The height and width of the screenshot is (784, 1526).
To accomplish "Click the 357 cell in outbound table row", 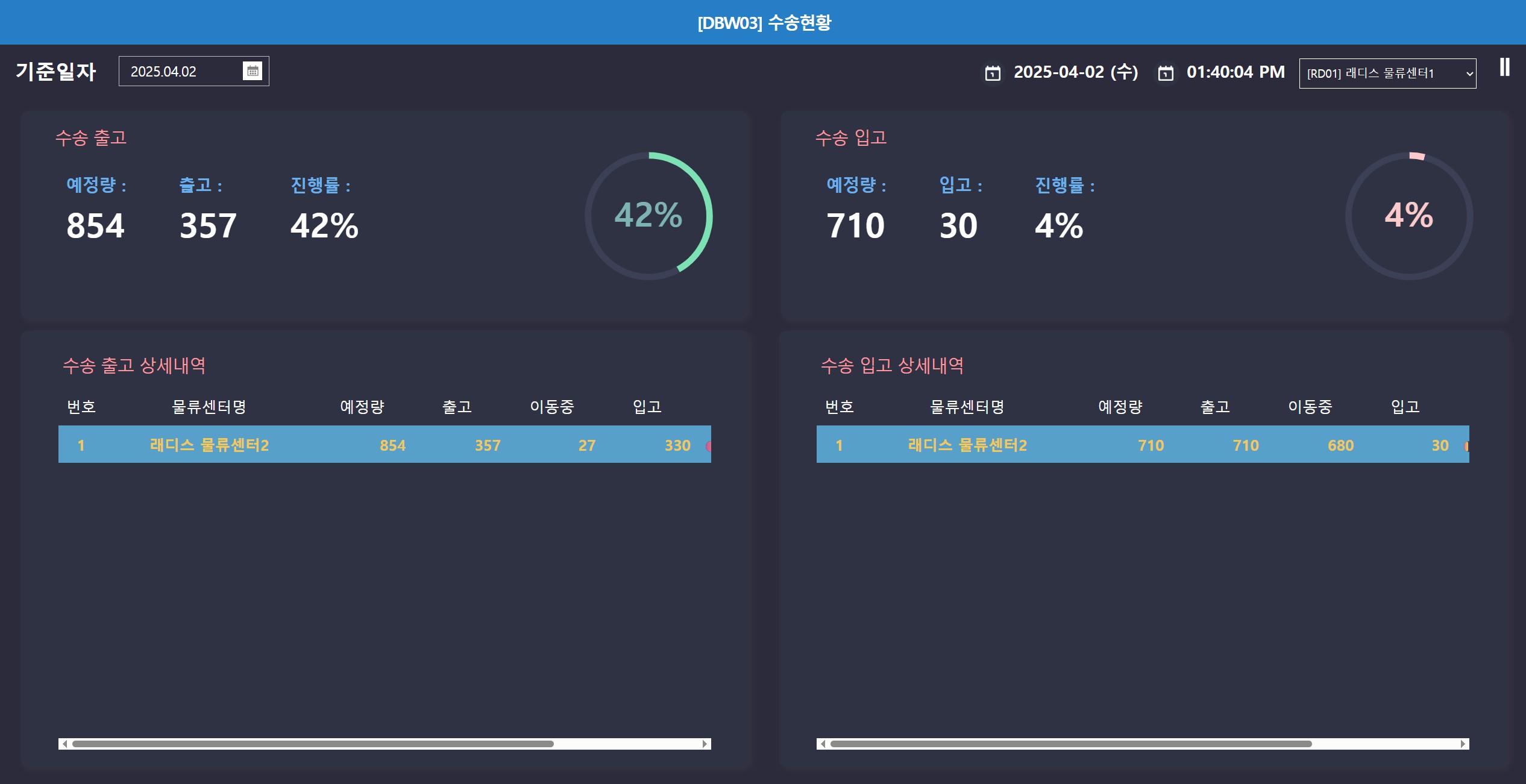I will click(488, 445).
